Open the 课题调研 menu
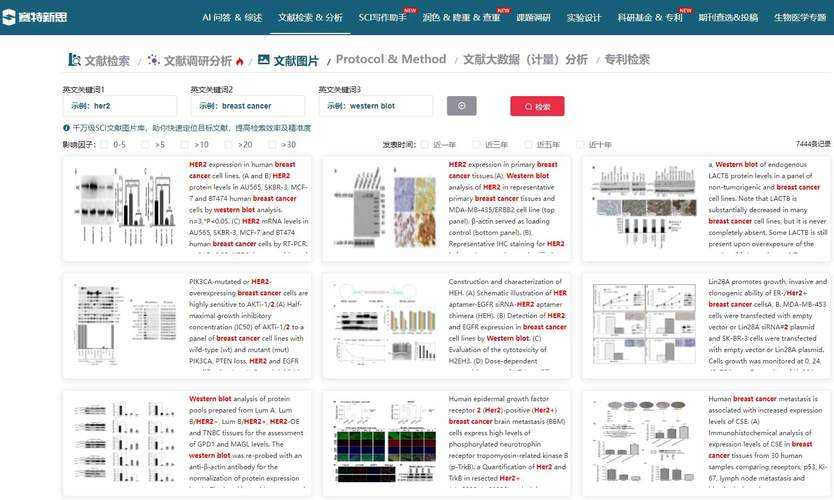This screenshot has width=834, height=500. (533, 18)
